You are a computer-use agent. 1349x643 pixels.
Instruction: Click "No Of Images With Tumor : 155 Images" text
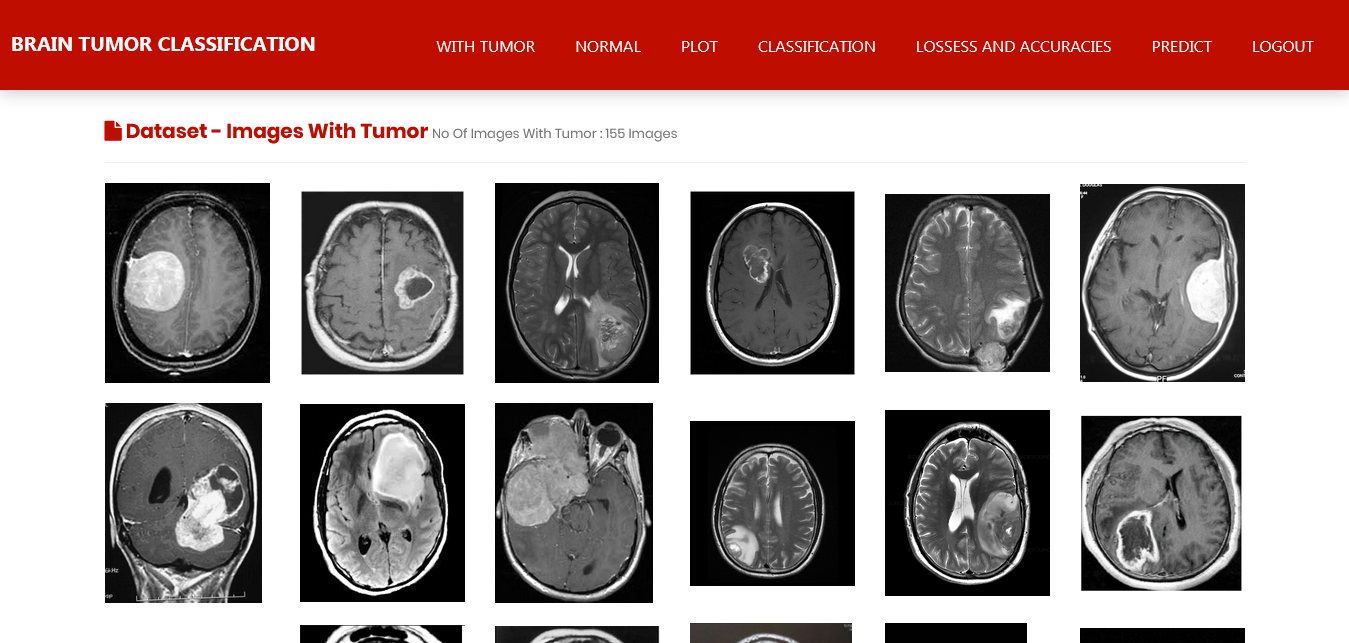(x=555, y=134)
